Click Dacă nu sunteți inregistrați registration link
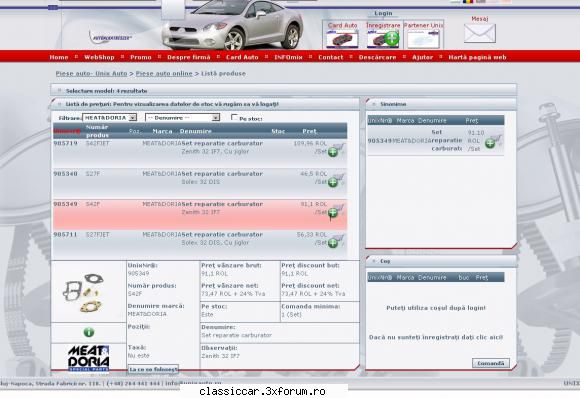The image size is (580, 398). 436,337
